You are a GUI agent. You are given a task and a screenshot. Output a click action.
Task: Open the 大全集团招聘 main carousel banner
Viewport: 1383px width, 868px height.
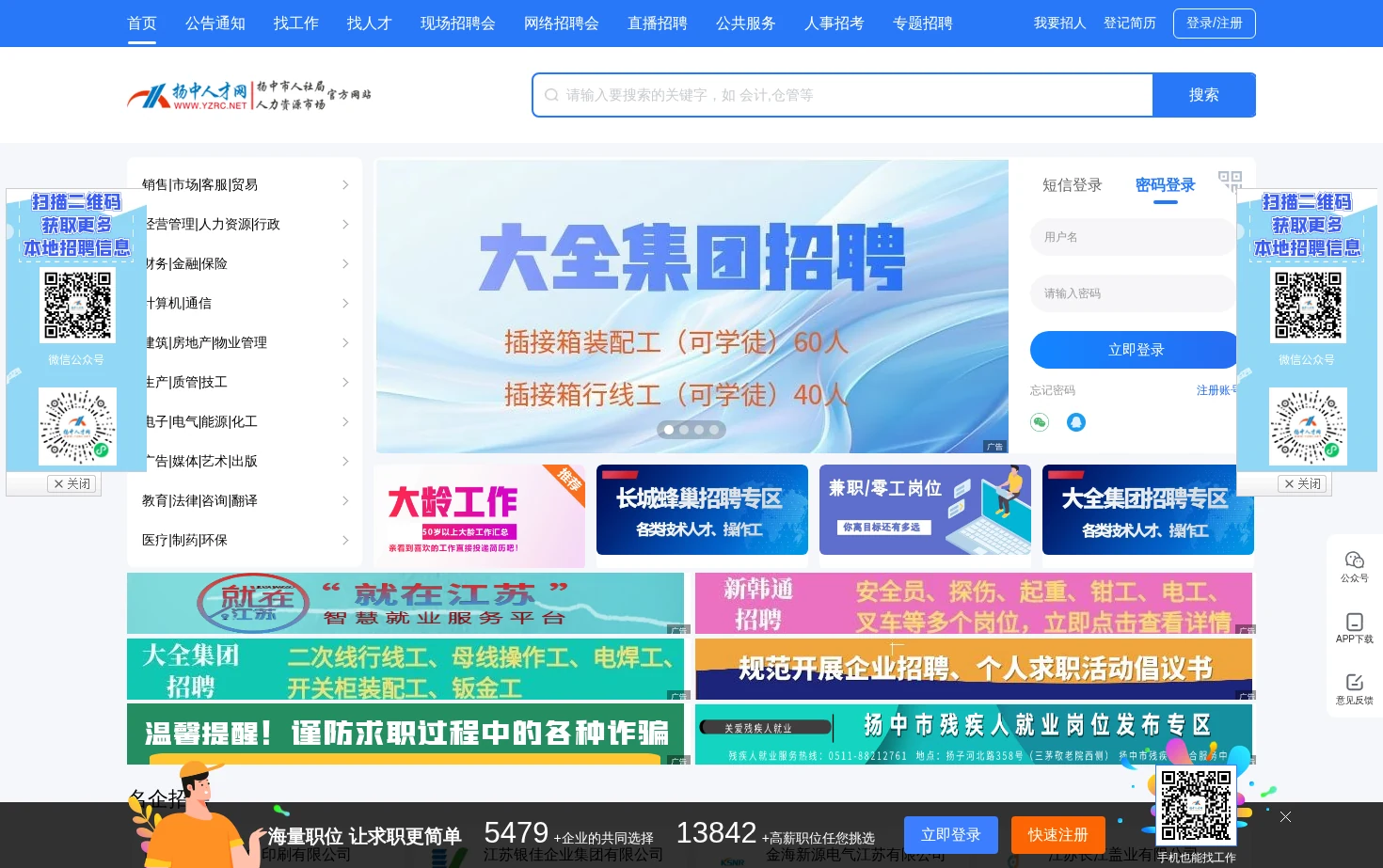tap(692, 307)
